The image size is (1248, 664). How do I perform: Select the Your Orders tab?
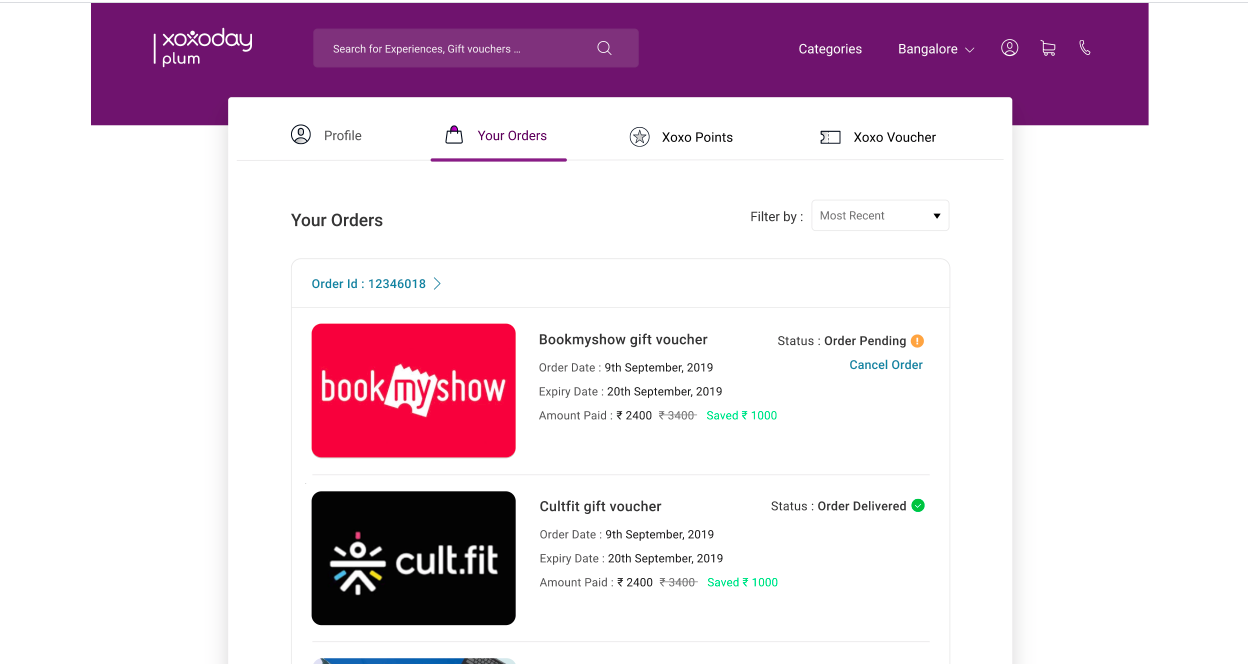point(497,135)
